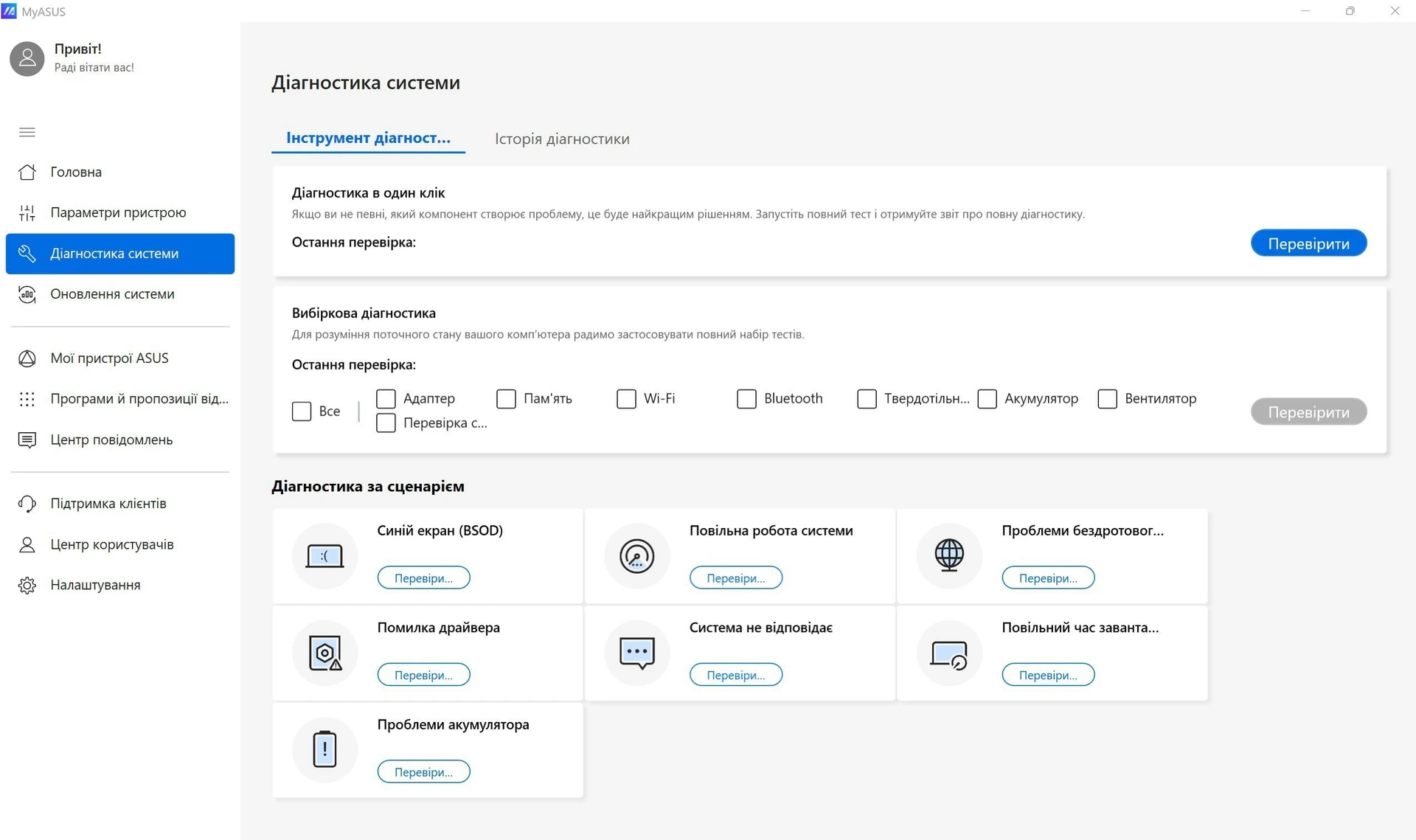Click the Головна home icon
Viewport: 1416px width, 840px height.
click(27, 172)
